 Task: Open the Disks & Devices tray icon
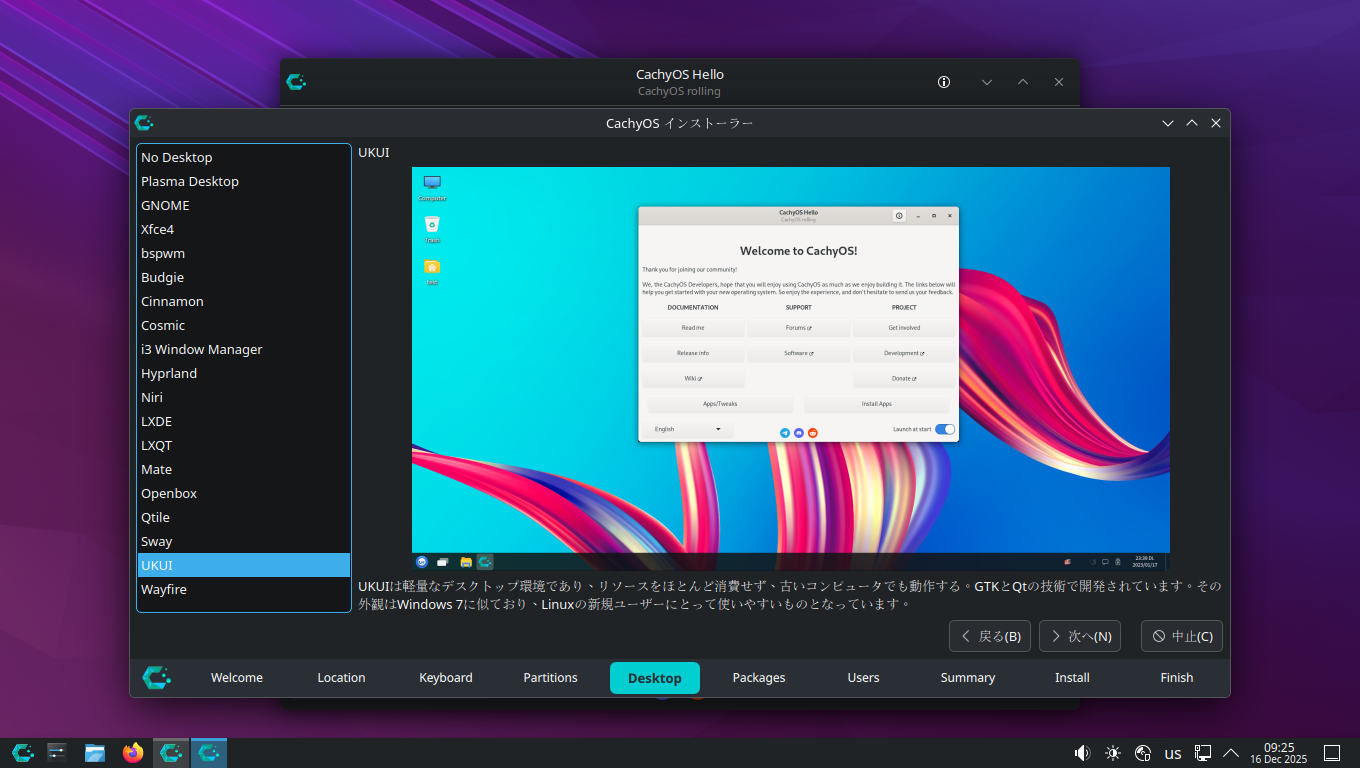coord(1143,753)
